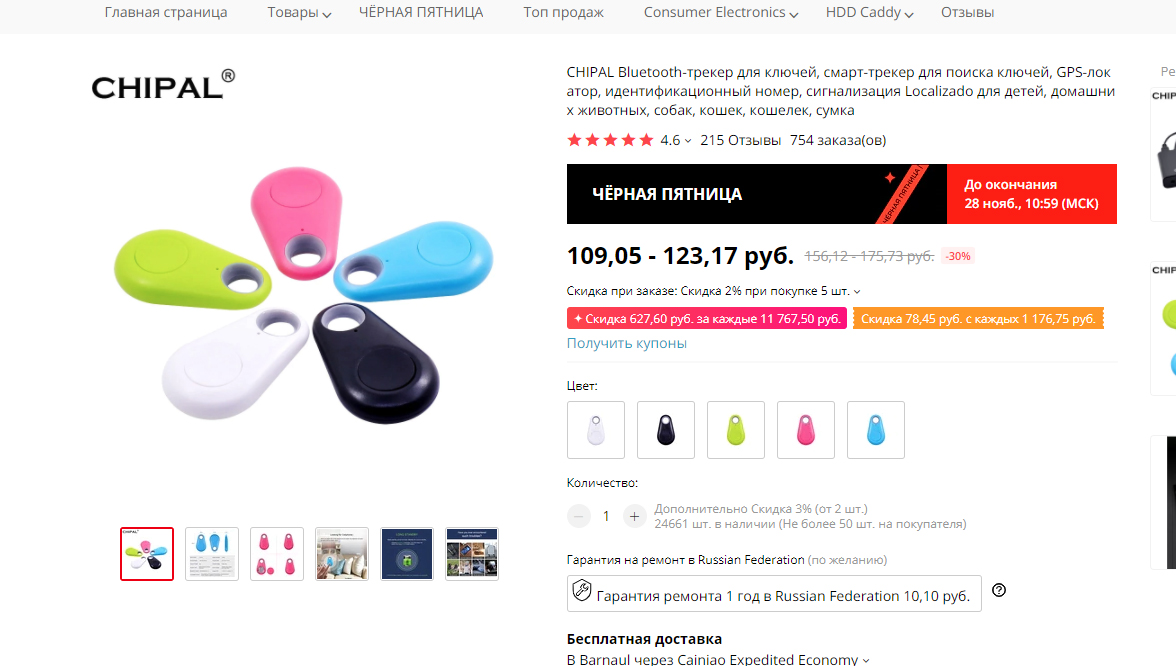Toggle the 1-year repair warranty option
Viewport: 1176px width, 666px height.
(x=774, y=594)
